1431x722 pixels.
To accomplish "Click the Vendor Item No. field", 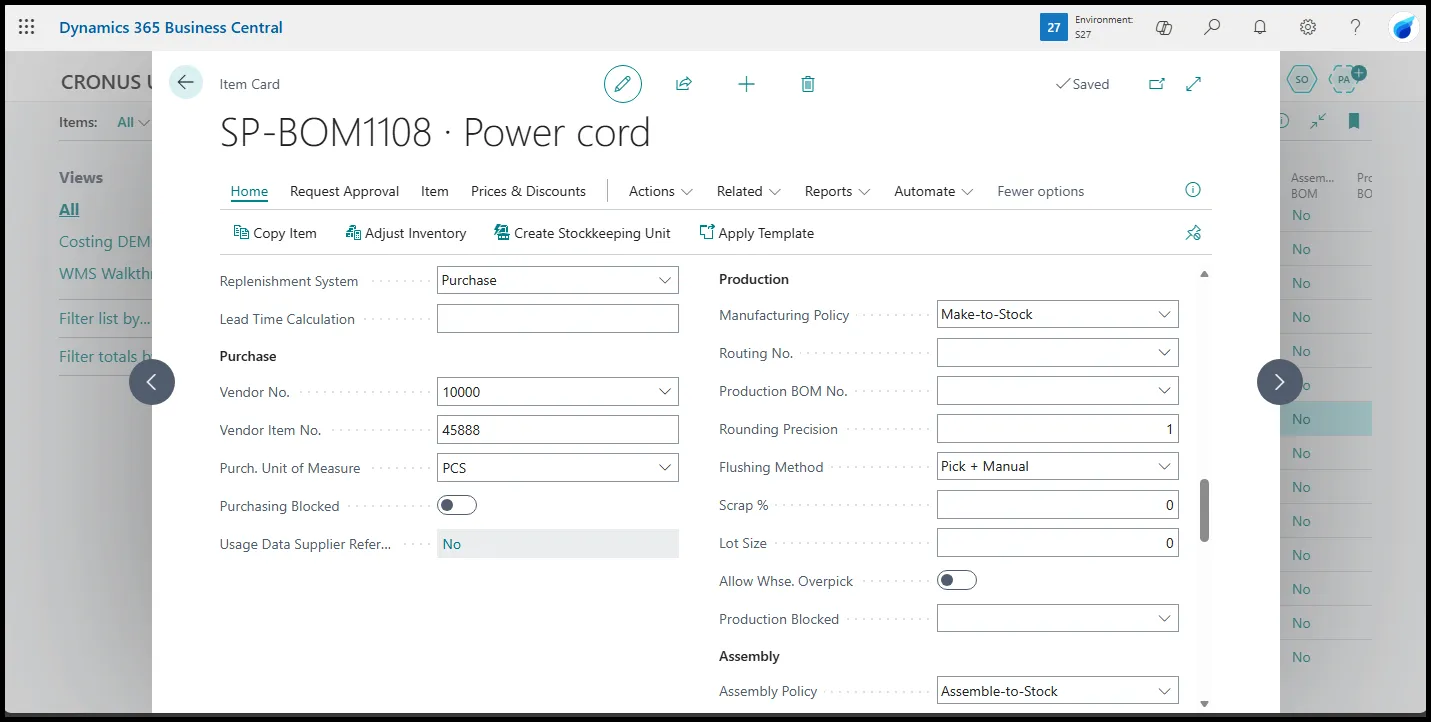I will tap(558, 430).
